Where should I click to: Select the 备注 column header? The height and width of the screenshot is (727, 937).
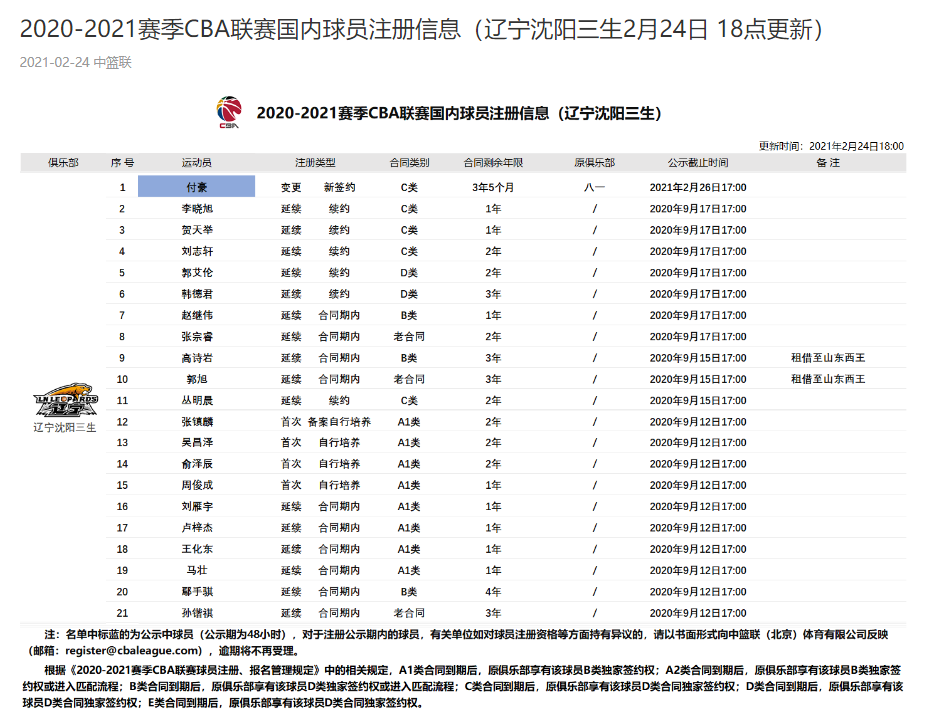[x=828, y=162]
